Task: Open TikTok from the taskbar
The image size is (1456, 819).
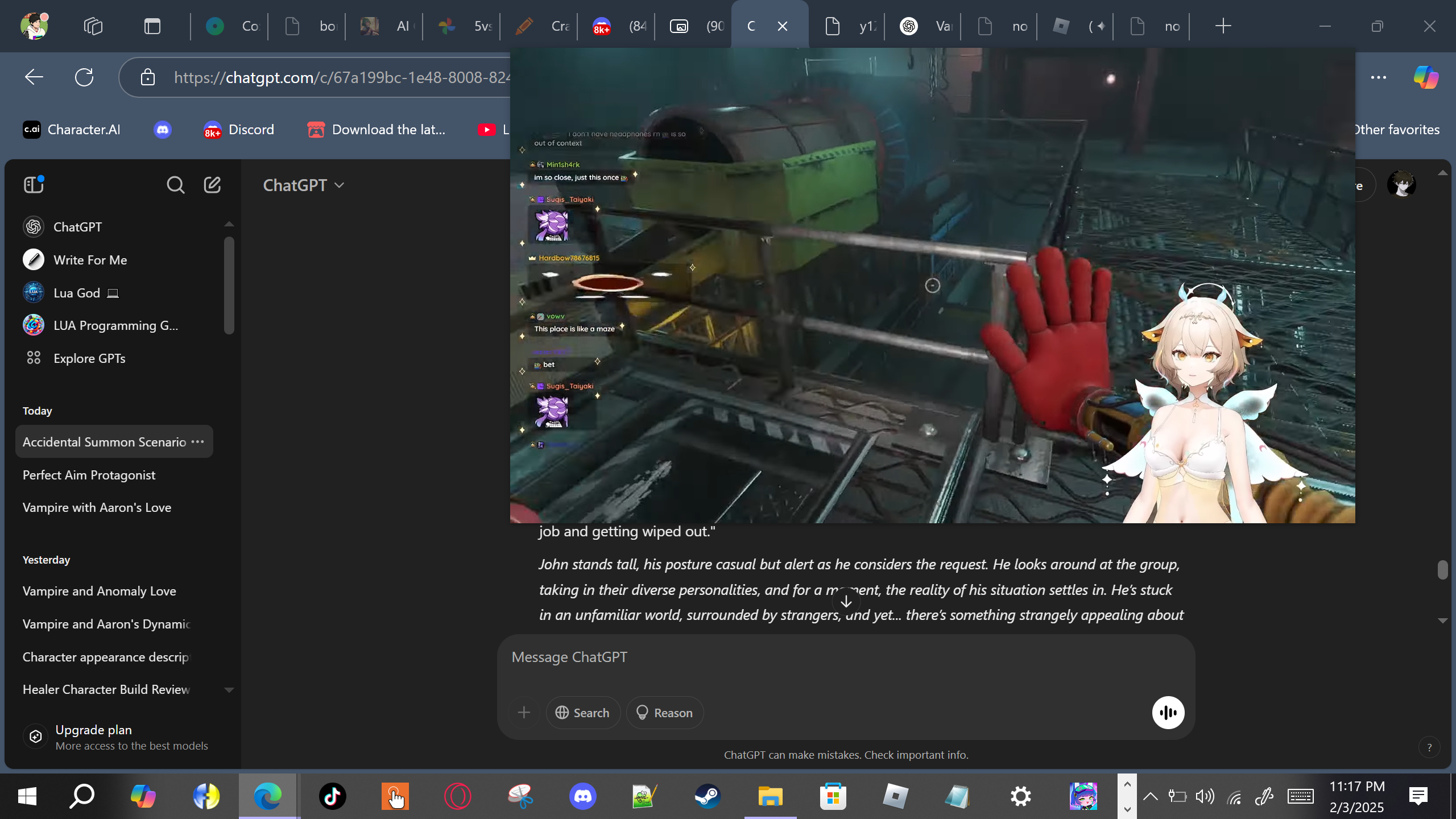Action: (x=333, y=796)
